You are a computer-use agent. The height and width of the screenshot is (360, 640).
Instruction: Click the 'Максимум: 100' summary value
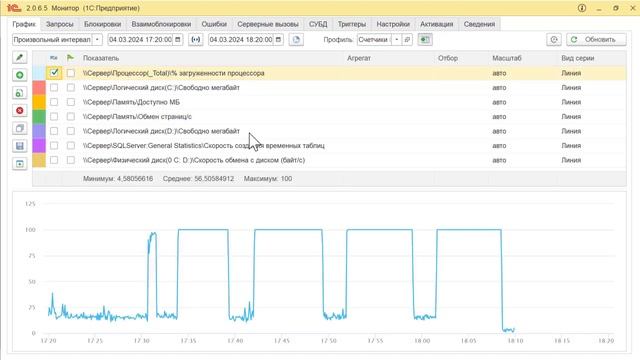point(268,178)
